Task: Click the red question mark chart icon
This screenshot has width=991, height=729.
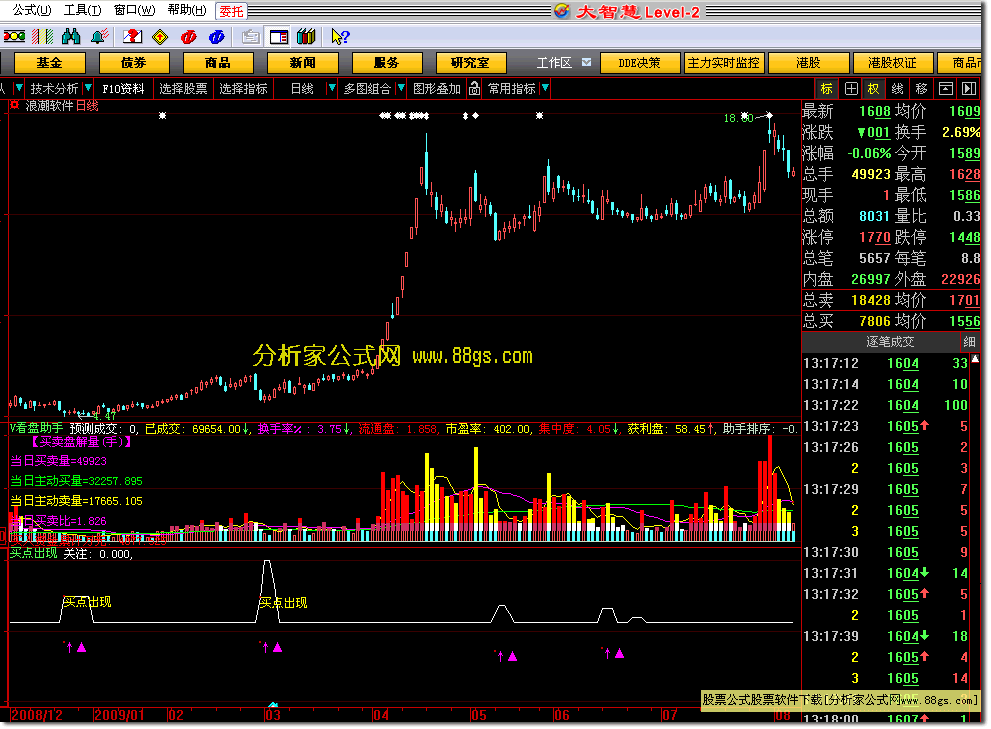Action: 132,37
